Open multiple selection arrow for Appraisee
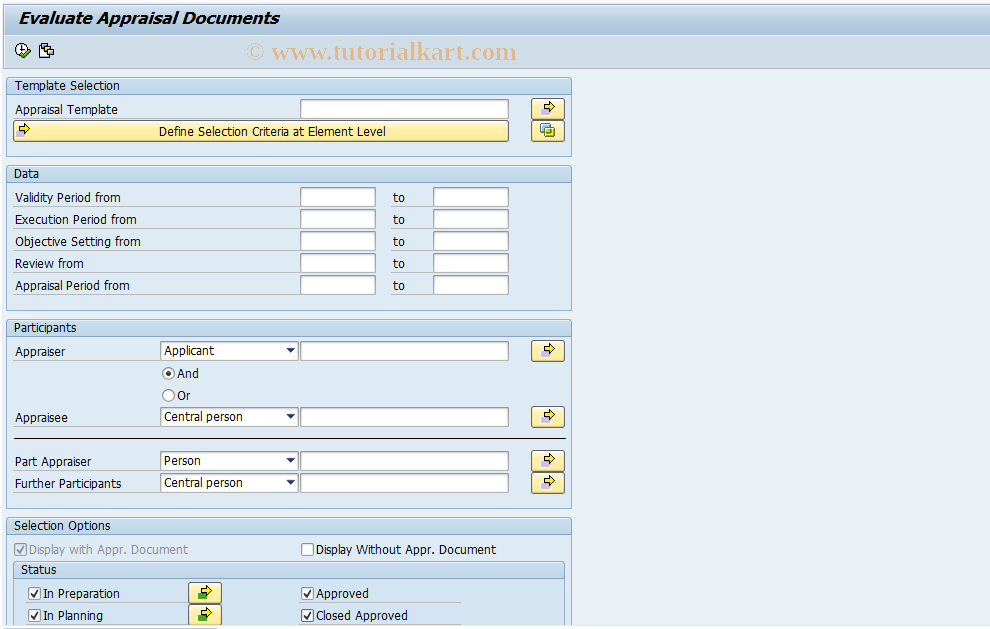This screenshot has height=629, width=990. pyautogui.click(x=547, y=417)
